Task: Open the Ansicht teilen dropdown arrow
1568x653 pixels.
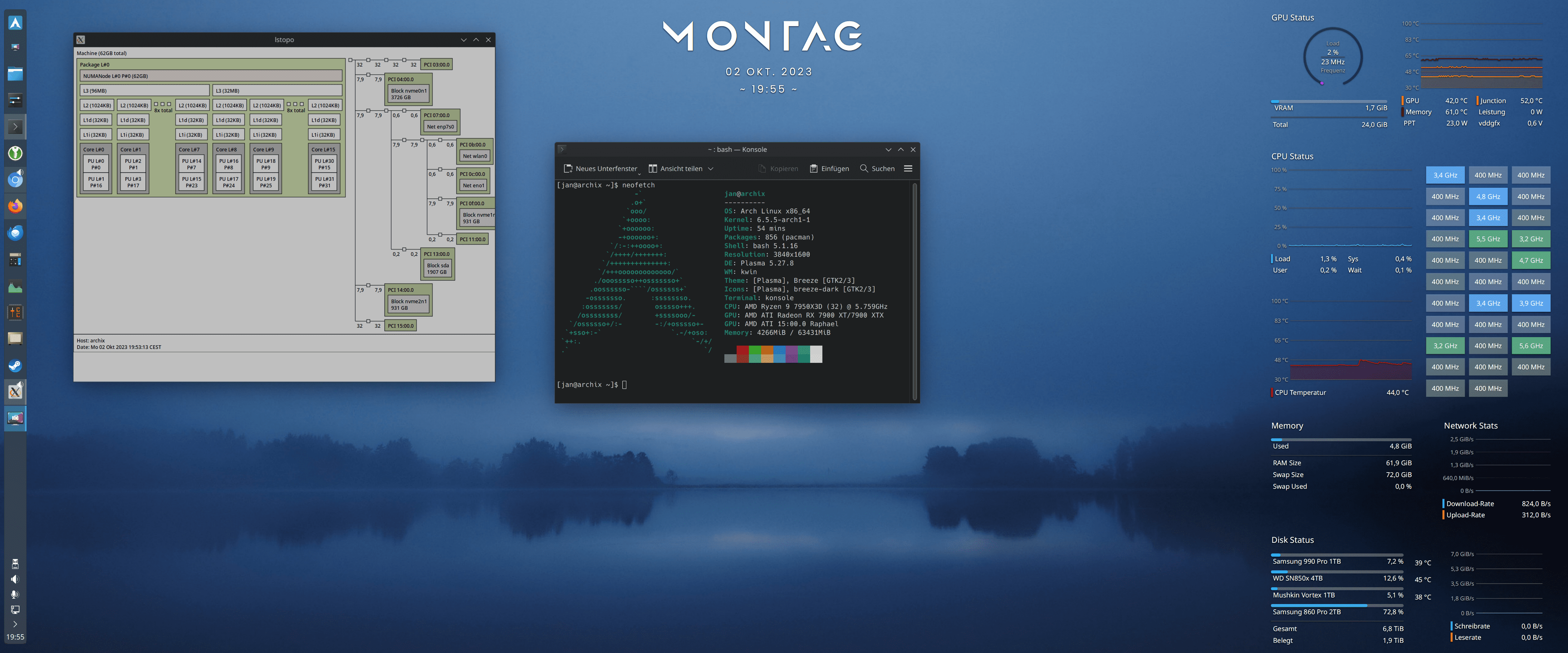Action: (x=710, y=169)
